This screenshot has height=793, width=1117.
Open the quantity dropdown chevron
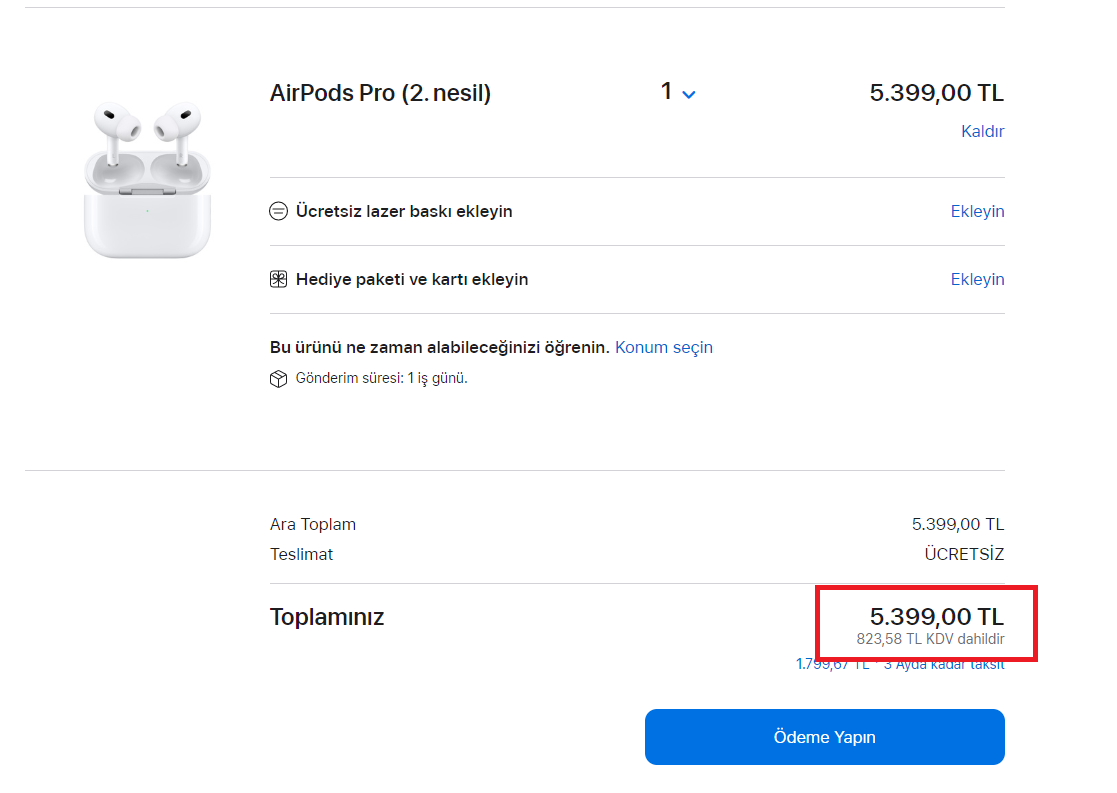tap(688, 94)
